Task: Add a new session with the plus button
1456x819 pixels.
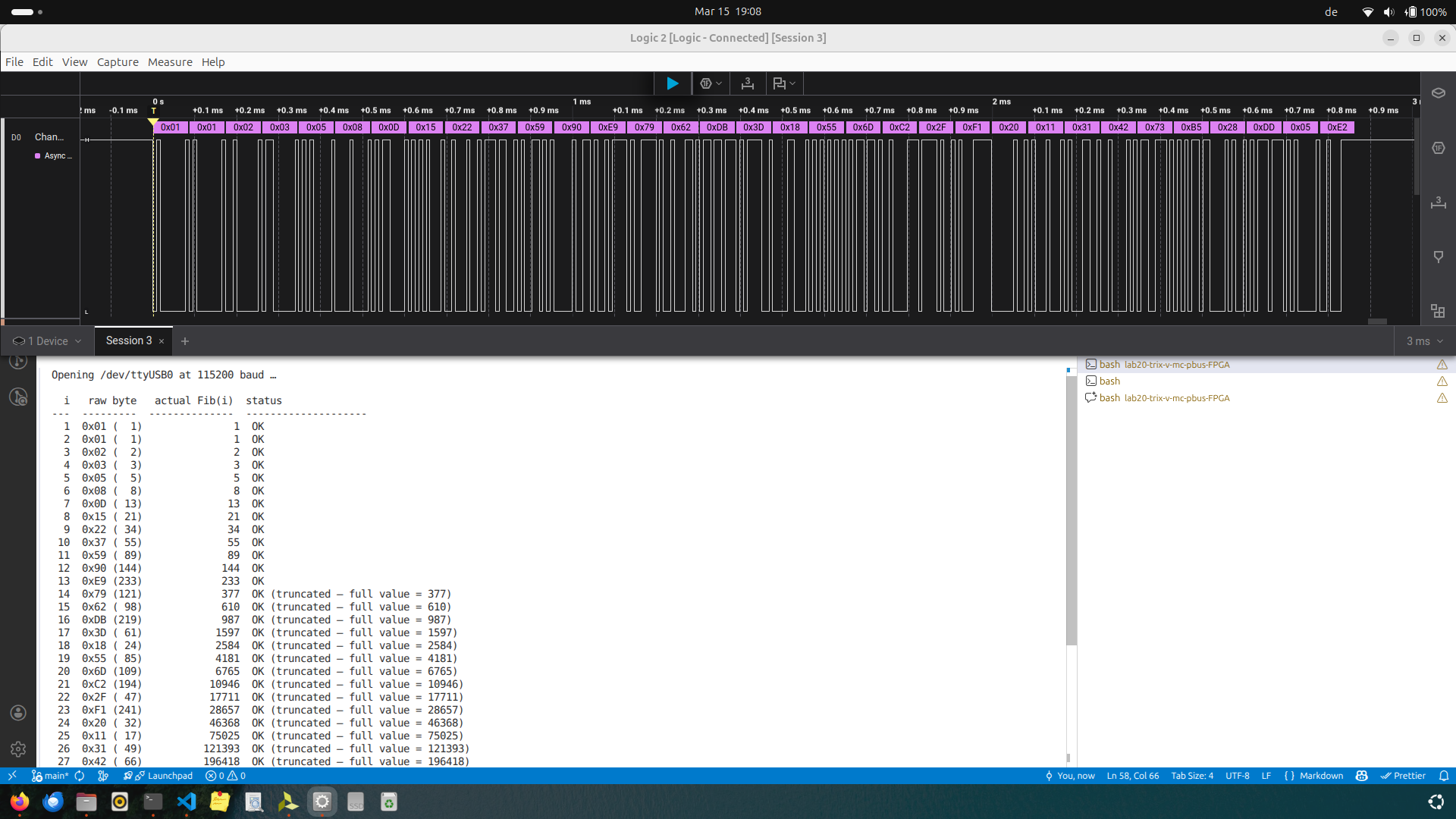Action: coord(185,341)
